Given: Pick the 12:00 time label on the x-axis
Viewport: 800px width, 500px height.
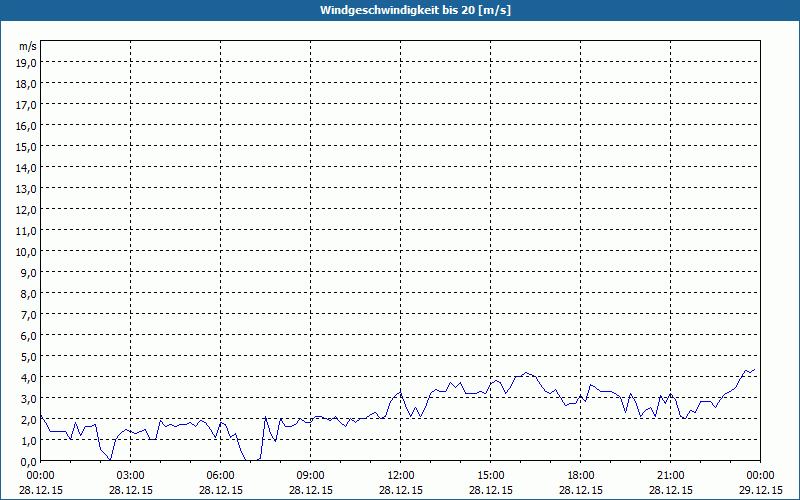Looking at the screenshot, I should 401,476.
